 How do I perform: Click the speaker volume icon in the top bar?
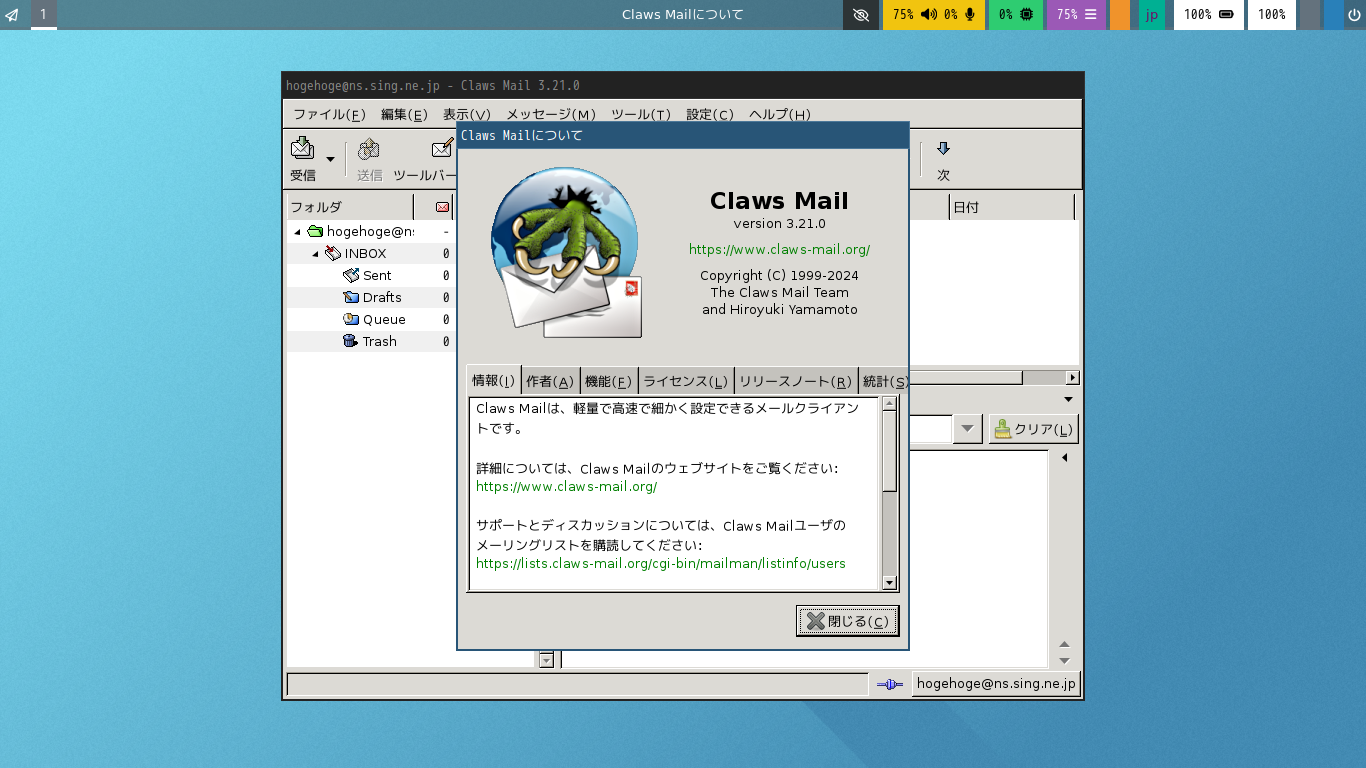click(x=929, y=15)
